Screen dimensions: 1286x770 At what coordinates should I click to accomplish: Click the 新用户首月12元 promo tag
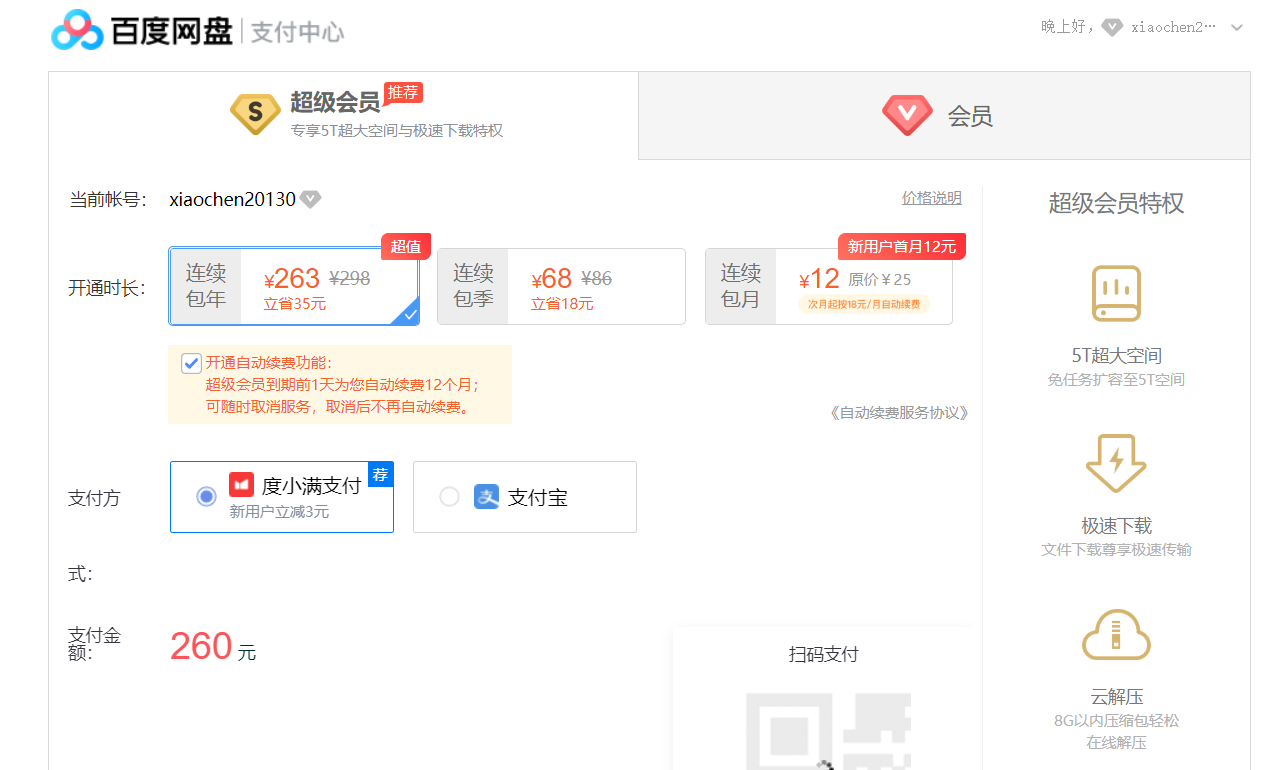(x=902, y=246)
